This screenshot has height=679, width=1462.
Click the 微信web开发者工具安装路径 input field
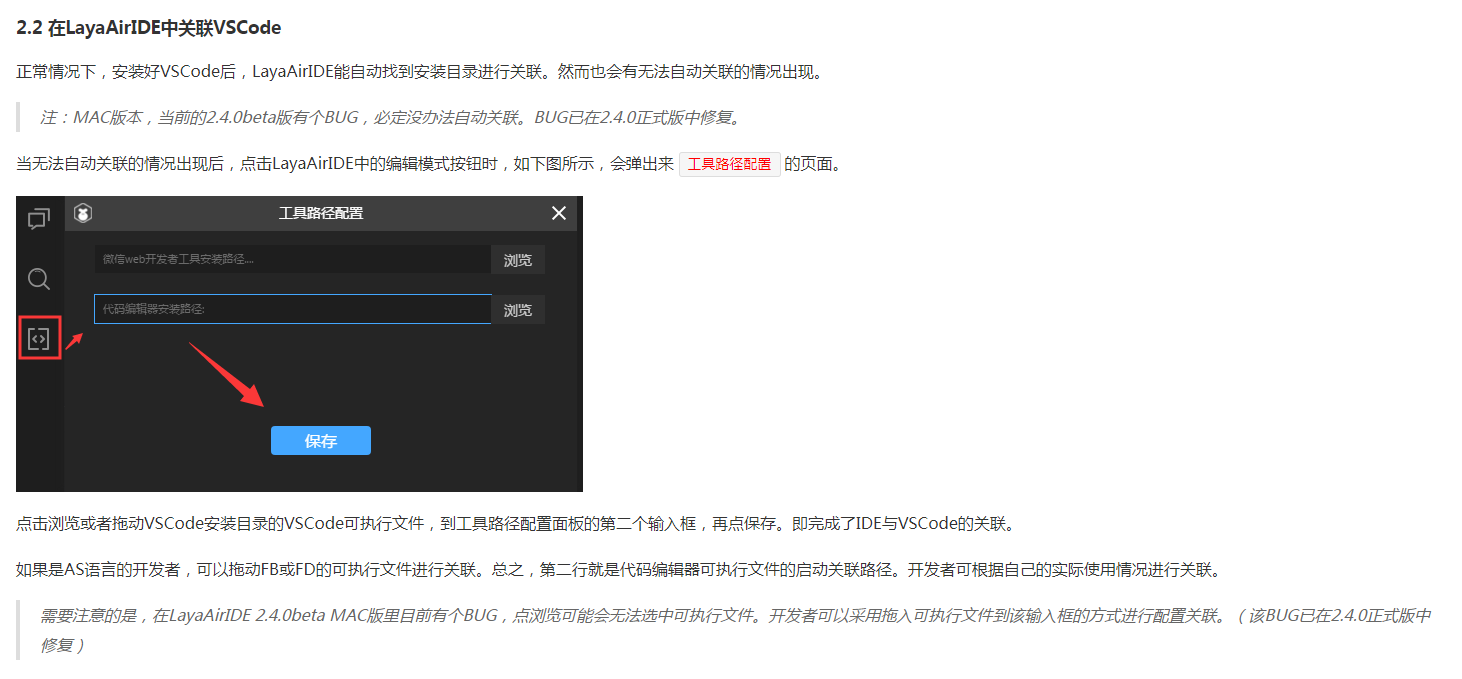[x=292, y=259]
